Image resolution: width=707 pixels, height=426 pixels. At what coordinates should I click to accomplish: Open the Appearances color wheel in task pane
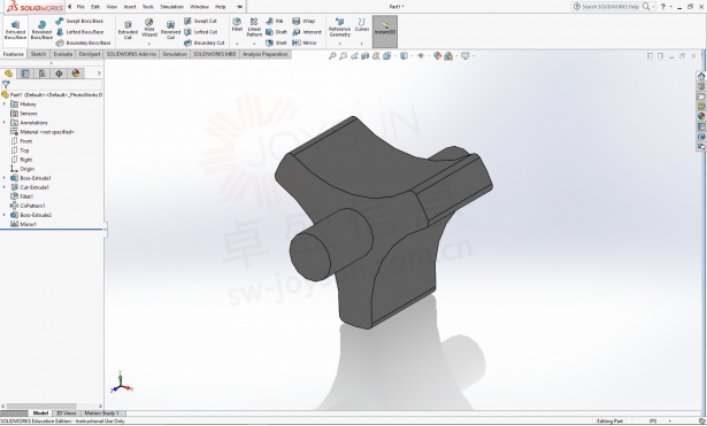pyautogui.click(x=701, y=116)
